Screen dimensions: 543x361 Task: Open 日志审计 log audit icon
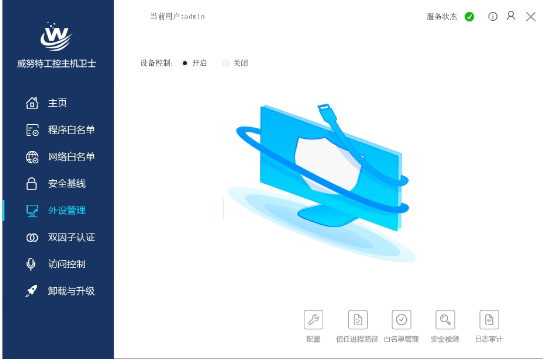pyautogui.click(x=489, y=319)
